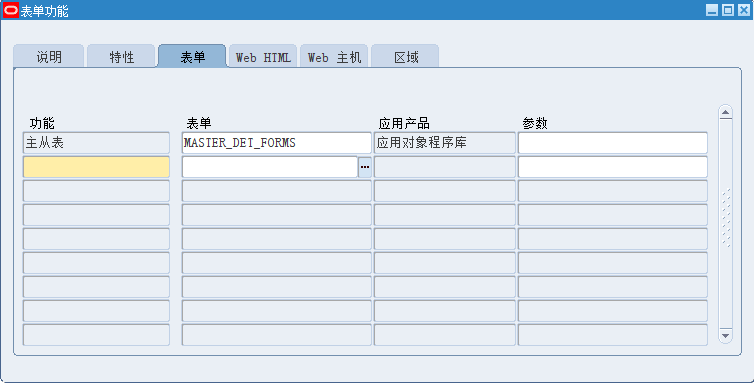
Task: Open the Web HTML tab
Action: (x=263, y=57)
